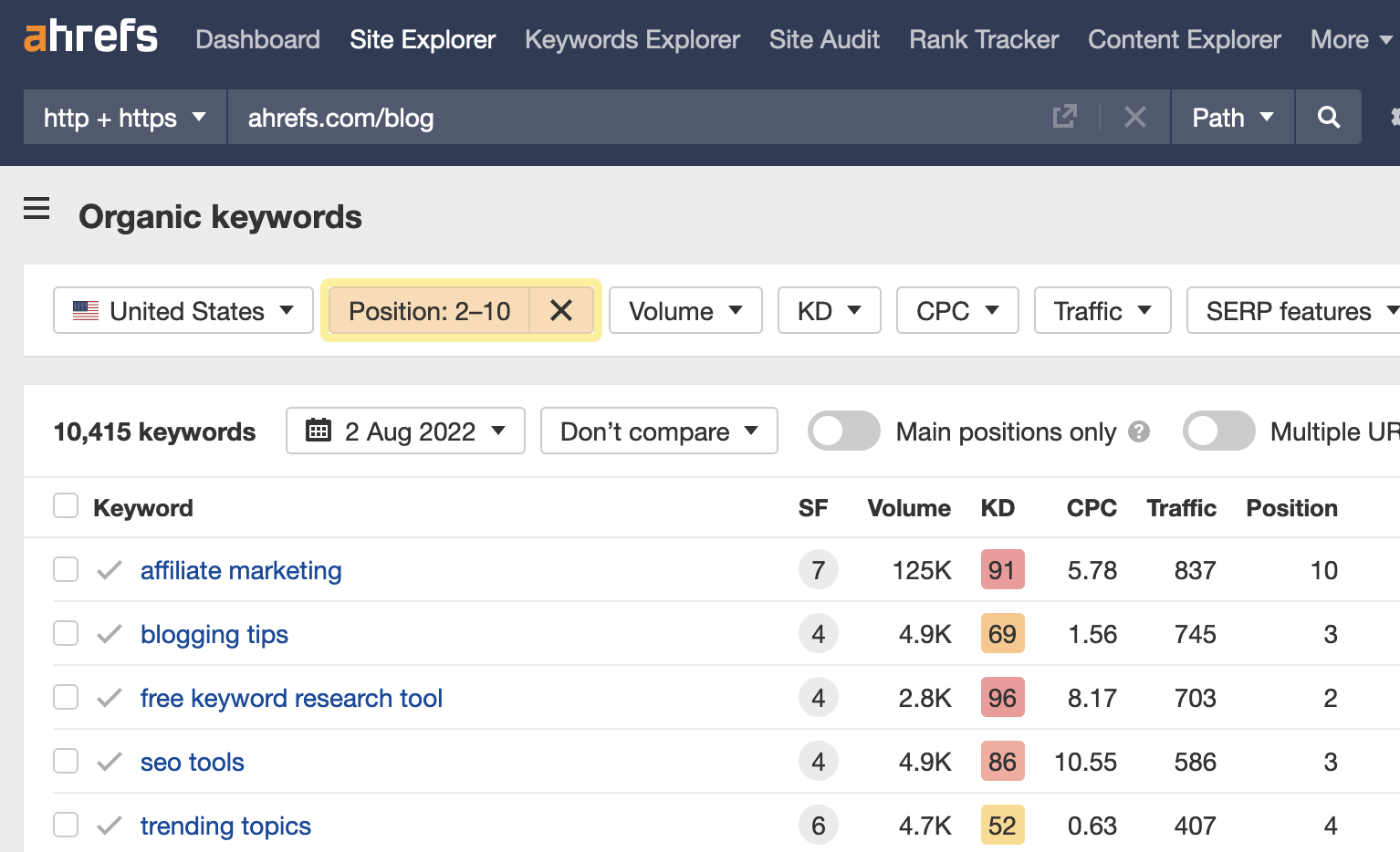Remove the Position 2–10 filter via its X
The width and height of the screenshot is (1400, 852).
coord(560,311)
